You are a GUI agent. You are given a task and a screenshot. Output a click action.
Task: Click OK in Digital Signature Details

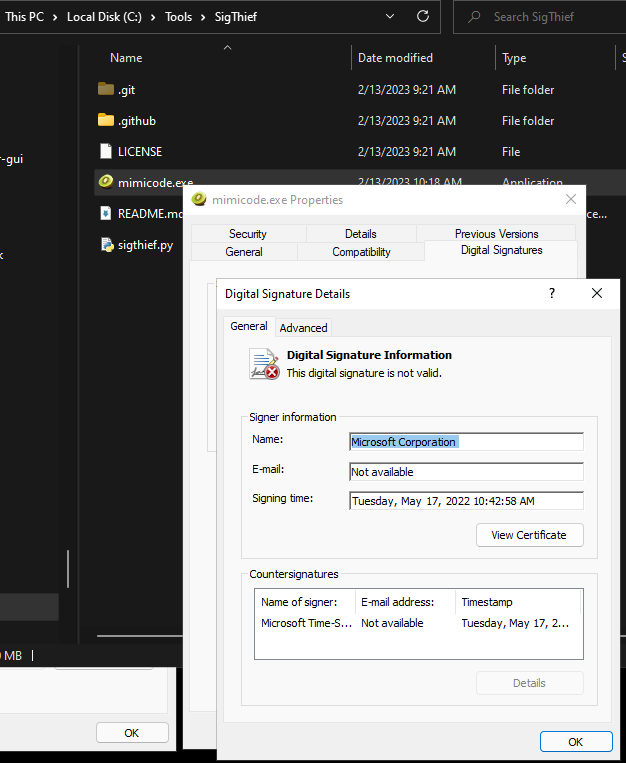pyautogui.click(x=576, y=742)
